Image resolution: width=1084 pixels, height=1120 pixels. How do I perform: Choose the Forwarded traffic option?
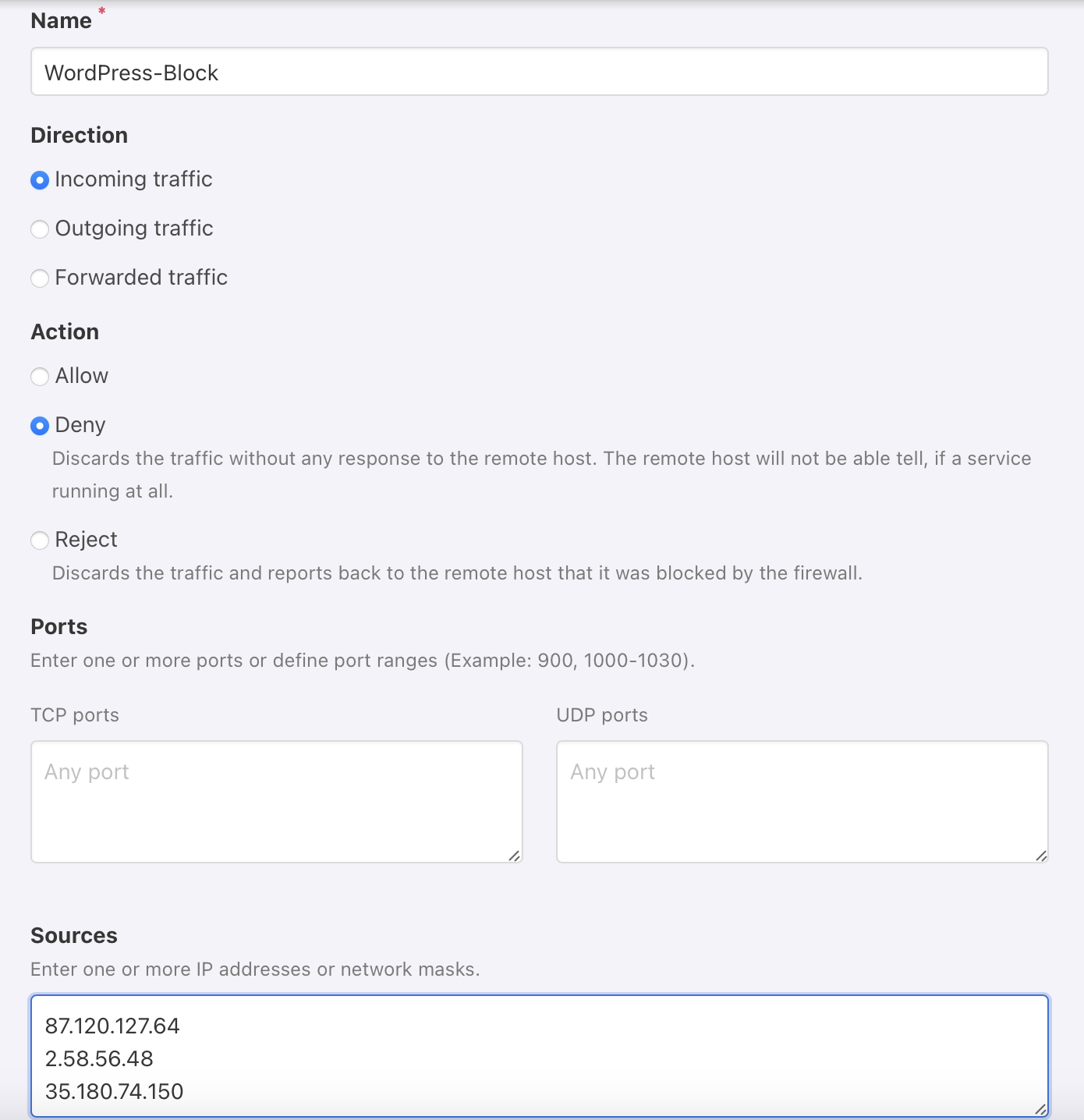pyautogui.click(x=40, y=278)
